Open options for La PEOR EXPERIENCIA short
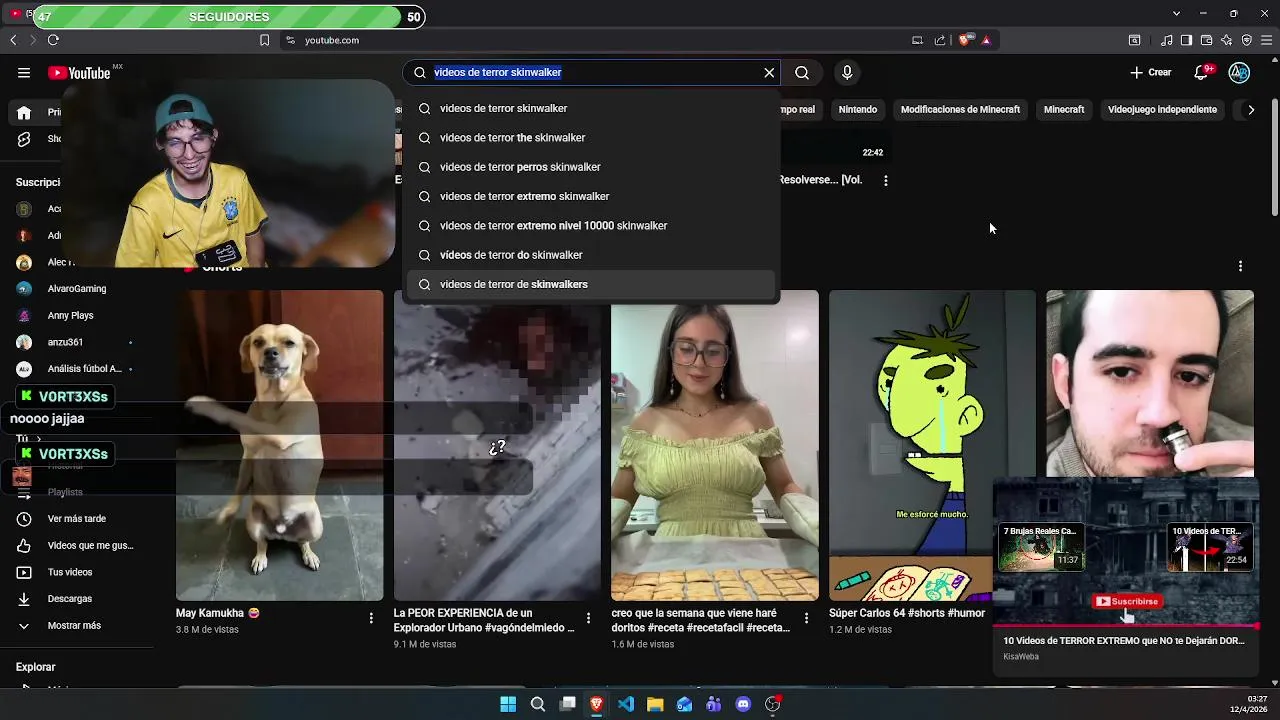 pyautogui.click(x=589, y=618)
